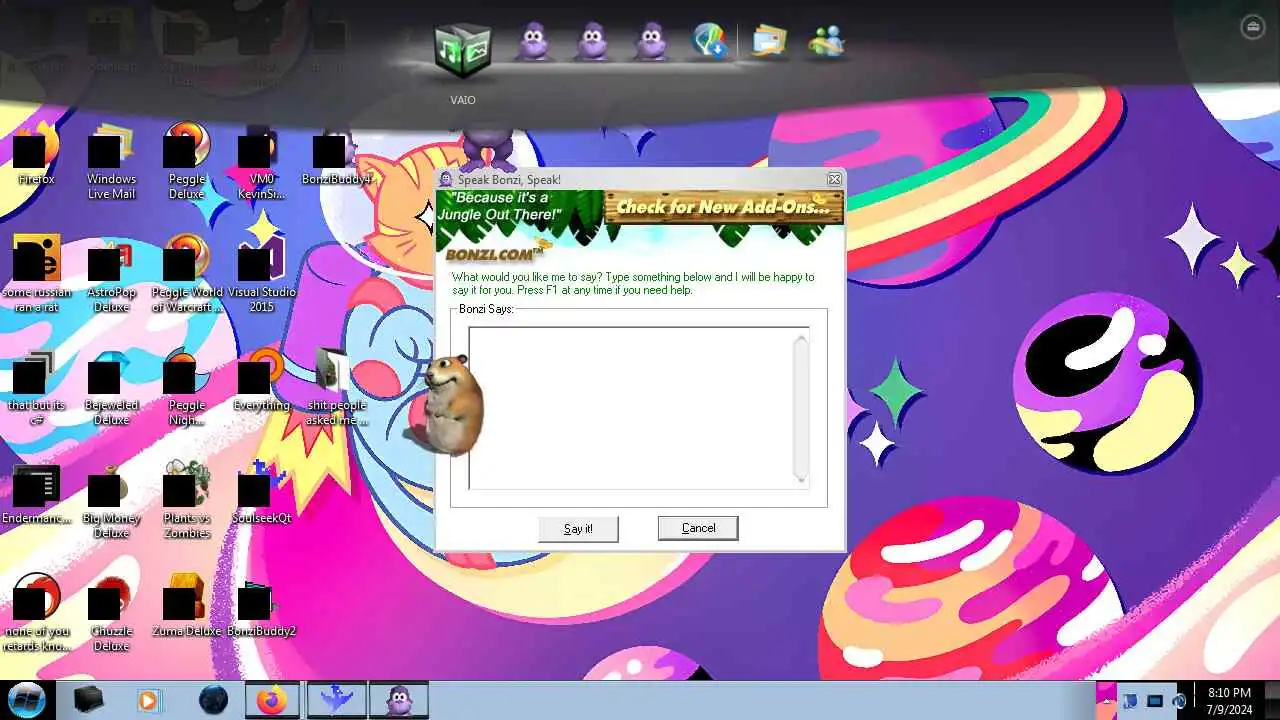The image size is (1280, 720).
Task: Open the Windows Live Mail desktop shortcut
Action: pyautogui.click(x=111, y=162)
